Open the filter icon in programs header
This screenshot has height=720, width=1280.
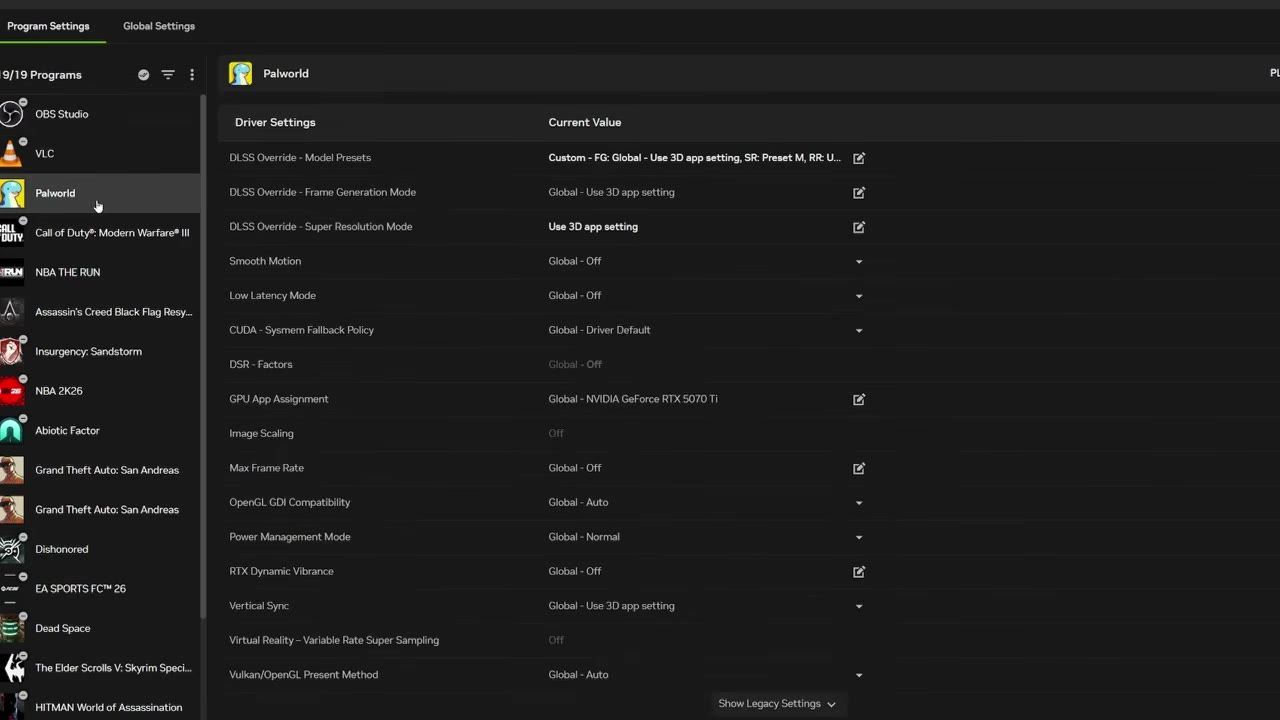168,75
